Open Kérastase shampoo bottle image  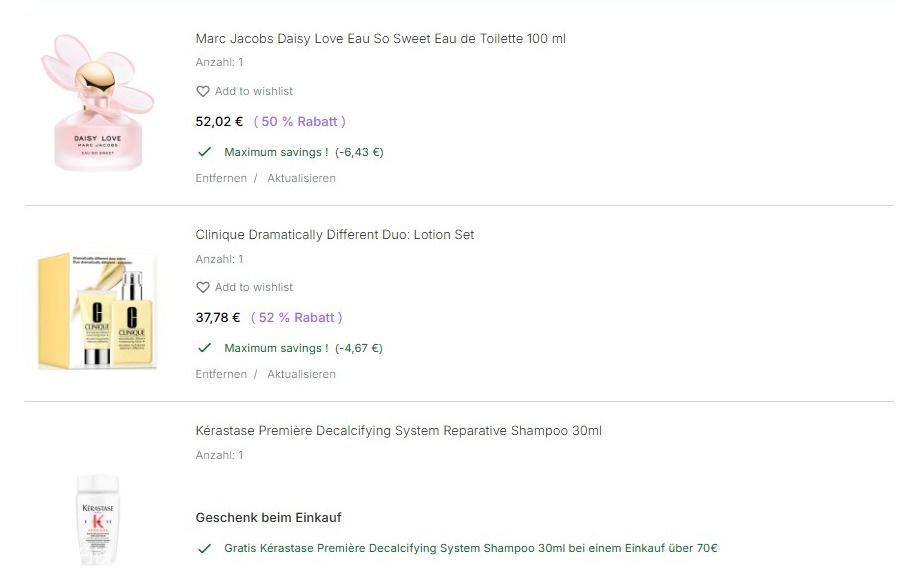[98, 520]
